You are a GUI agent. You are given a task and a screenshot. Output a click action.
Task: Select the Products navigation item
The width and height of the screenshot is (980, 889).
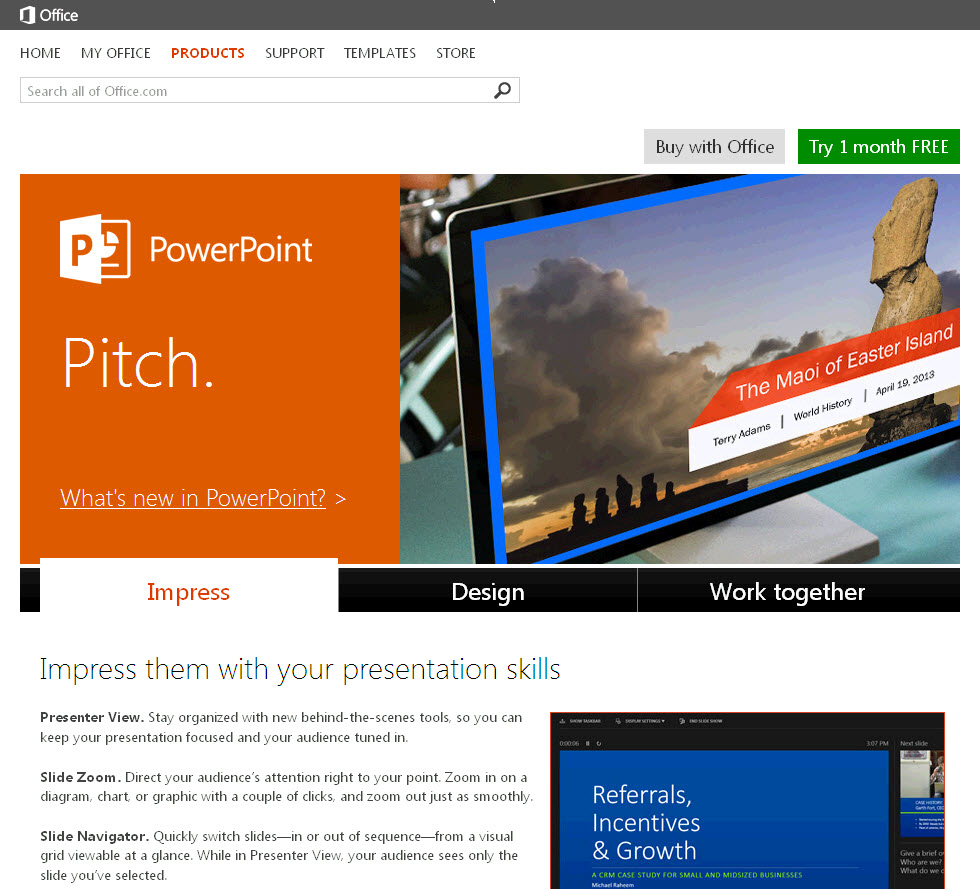[x=208, y=53]
